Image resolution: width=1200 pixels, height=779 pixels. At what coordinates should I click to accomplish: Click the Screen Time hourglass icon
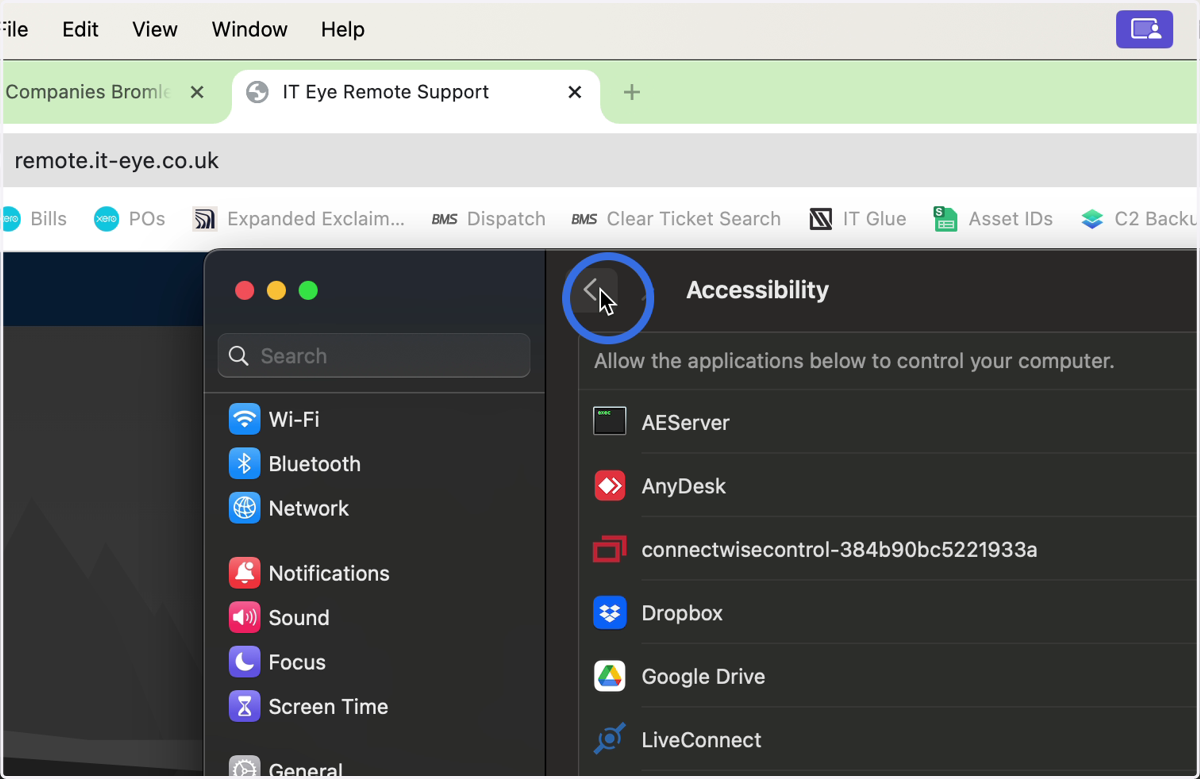(244, 706)
